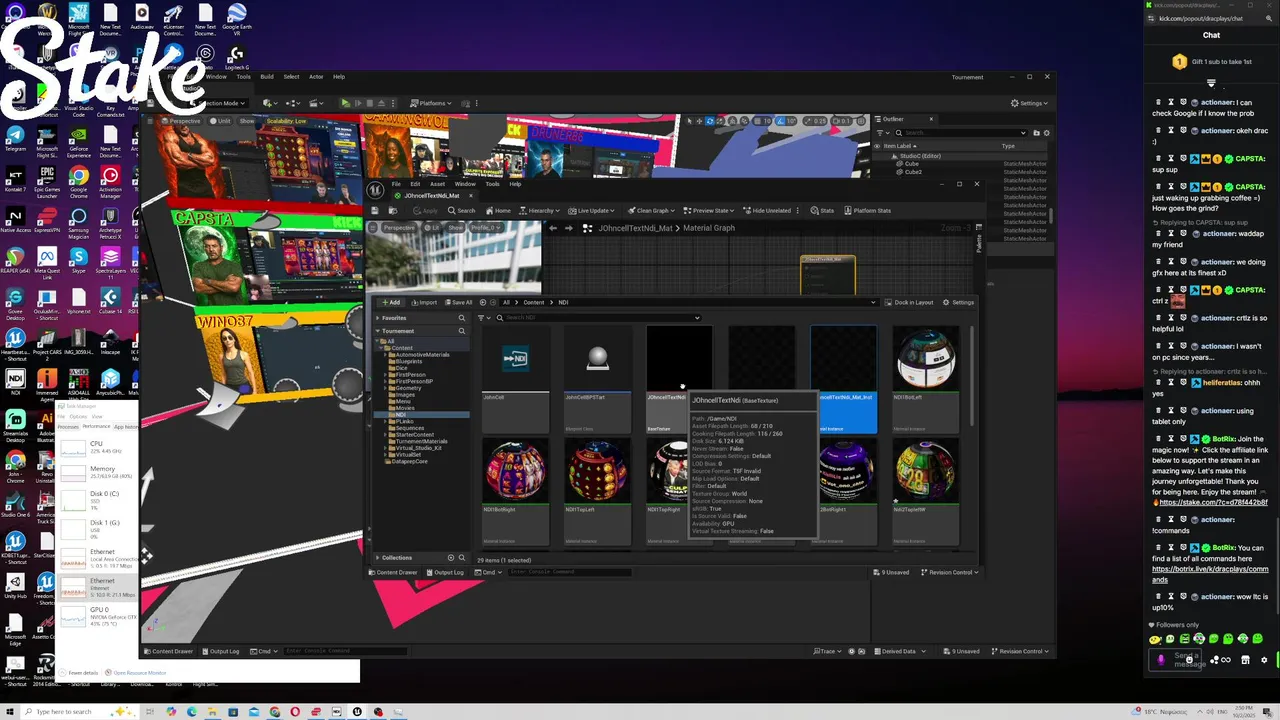The image size is (1280, 720).
Task: Select the StarterContent folder
Action: pos(414,435)
